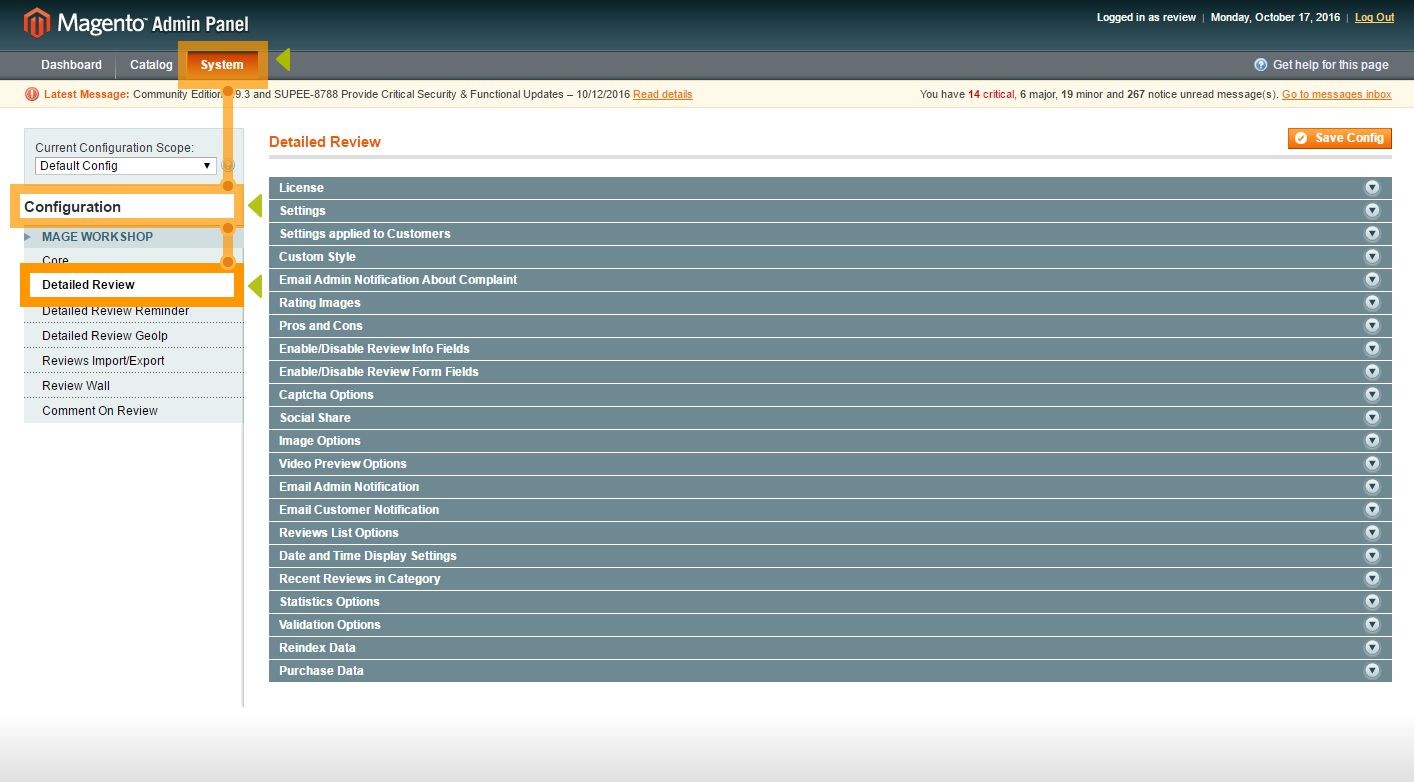Click Go to messages inbox link
The image size is (1414, 782).
click(1337, 95)
